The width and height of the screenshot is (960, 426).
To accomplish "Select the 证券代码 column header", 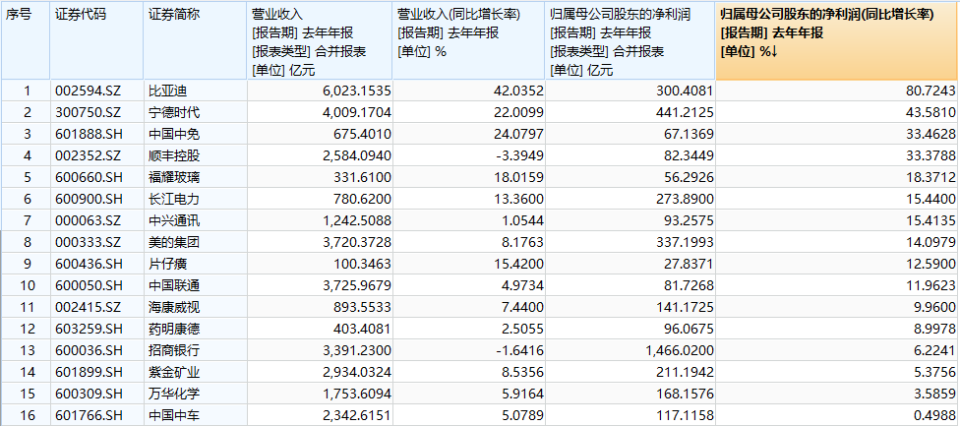I will (x=96, y=40).
